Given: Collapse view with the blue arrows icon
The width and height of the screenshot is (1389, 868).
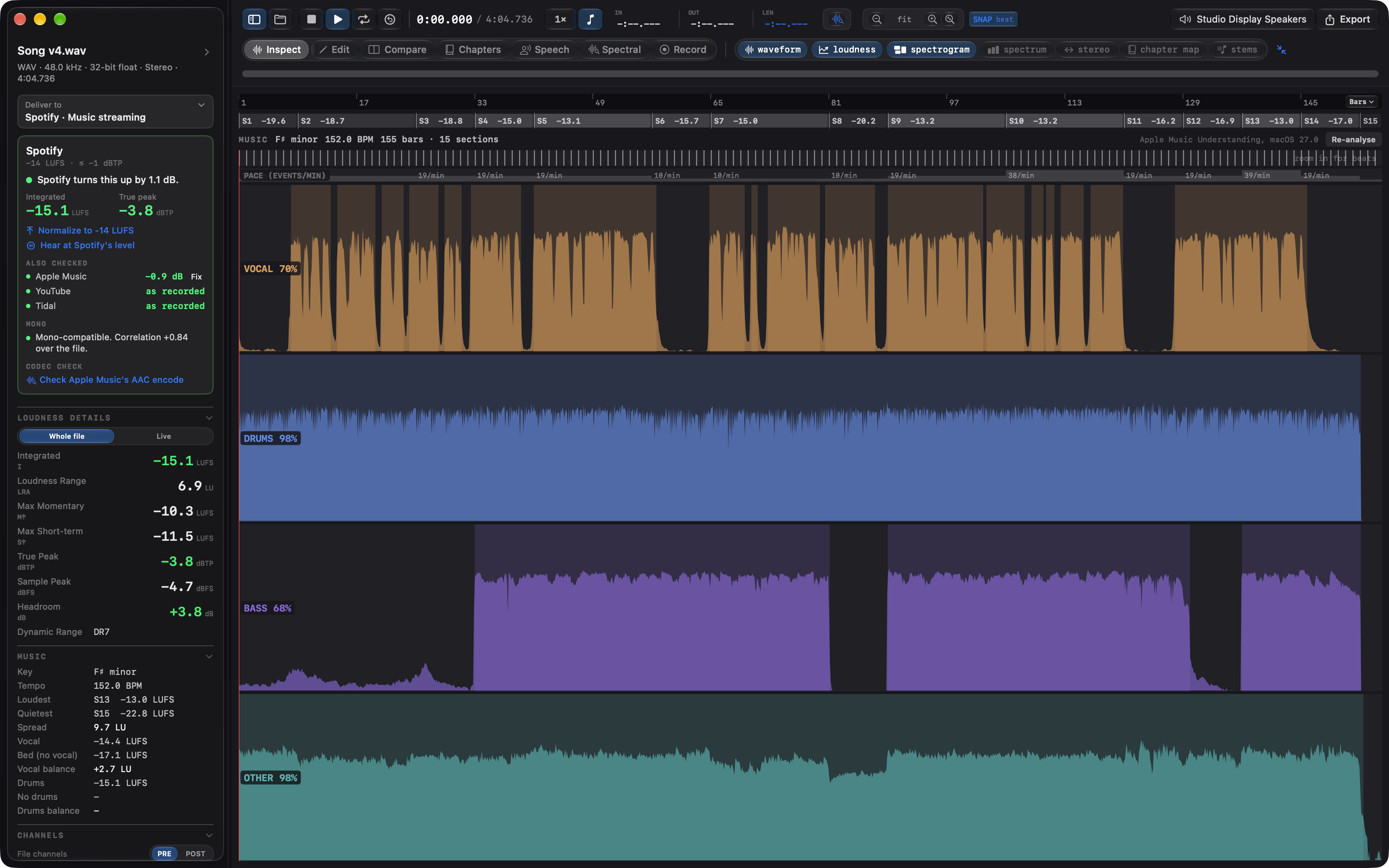Looking at the screenshot, I should point(1281,50).
